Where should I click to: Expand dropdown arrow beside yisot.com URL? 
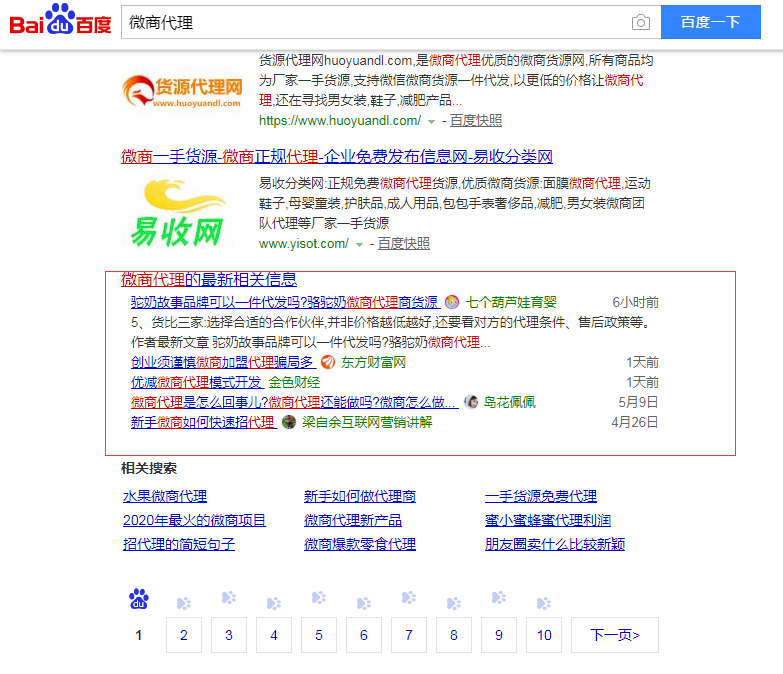[x=359, y=244]
